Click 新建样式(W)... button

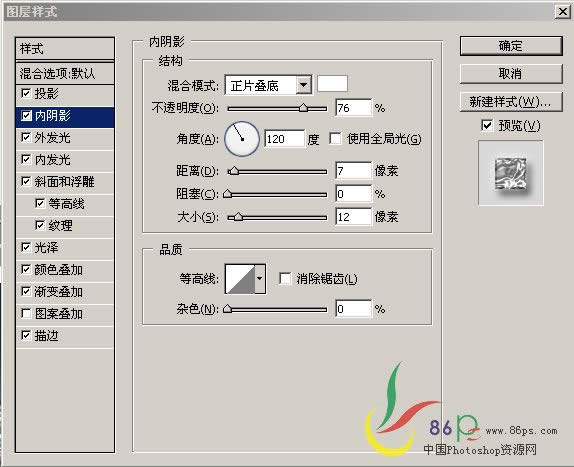pyautogui.click(x=511, y=102)
